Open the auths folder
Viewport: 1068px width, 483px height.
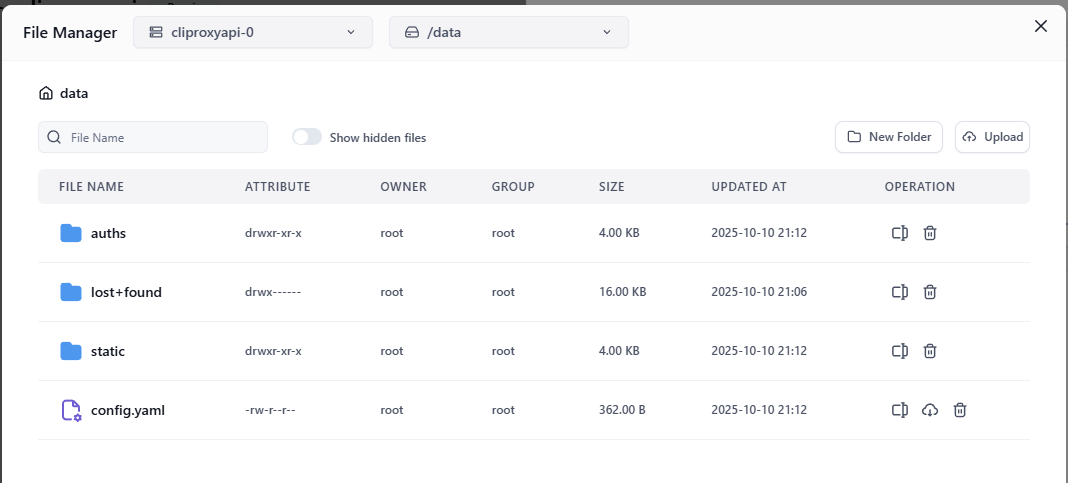coord(108,233)
